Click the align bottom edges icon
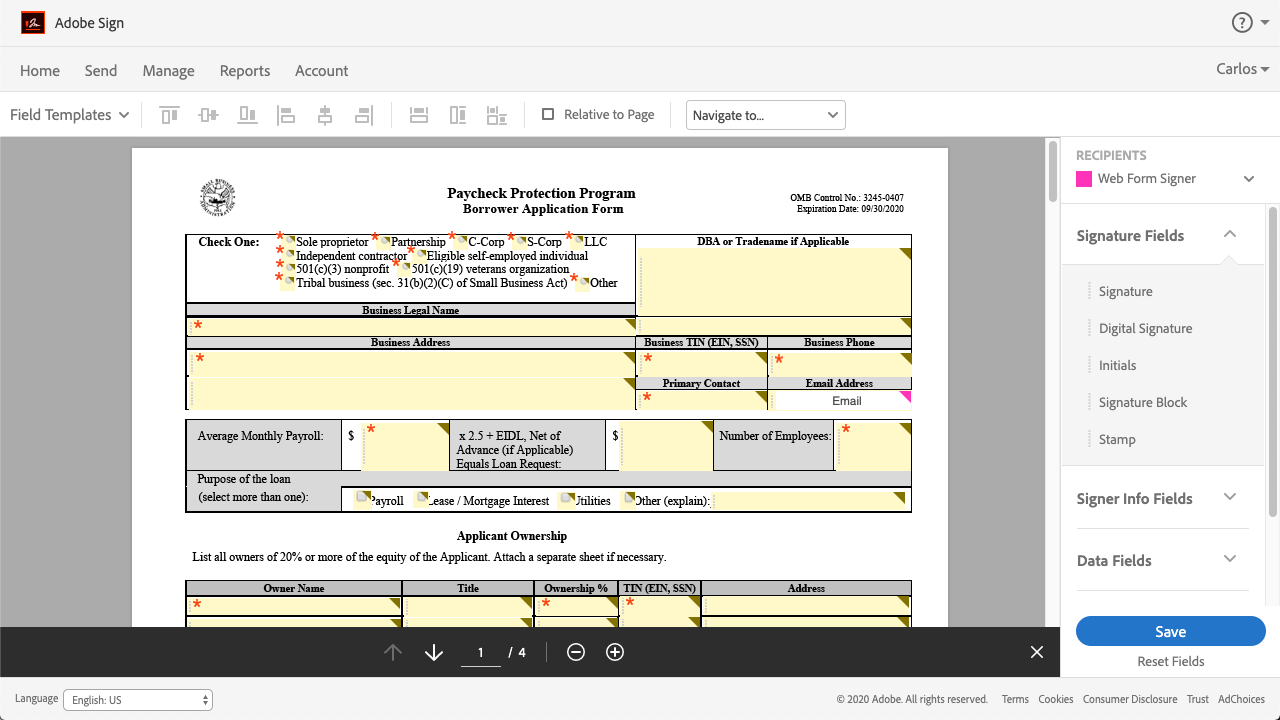 click(247, 115)
